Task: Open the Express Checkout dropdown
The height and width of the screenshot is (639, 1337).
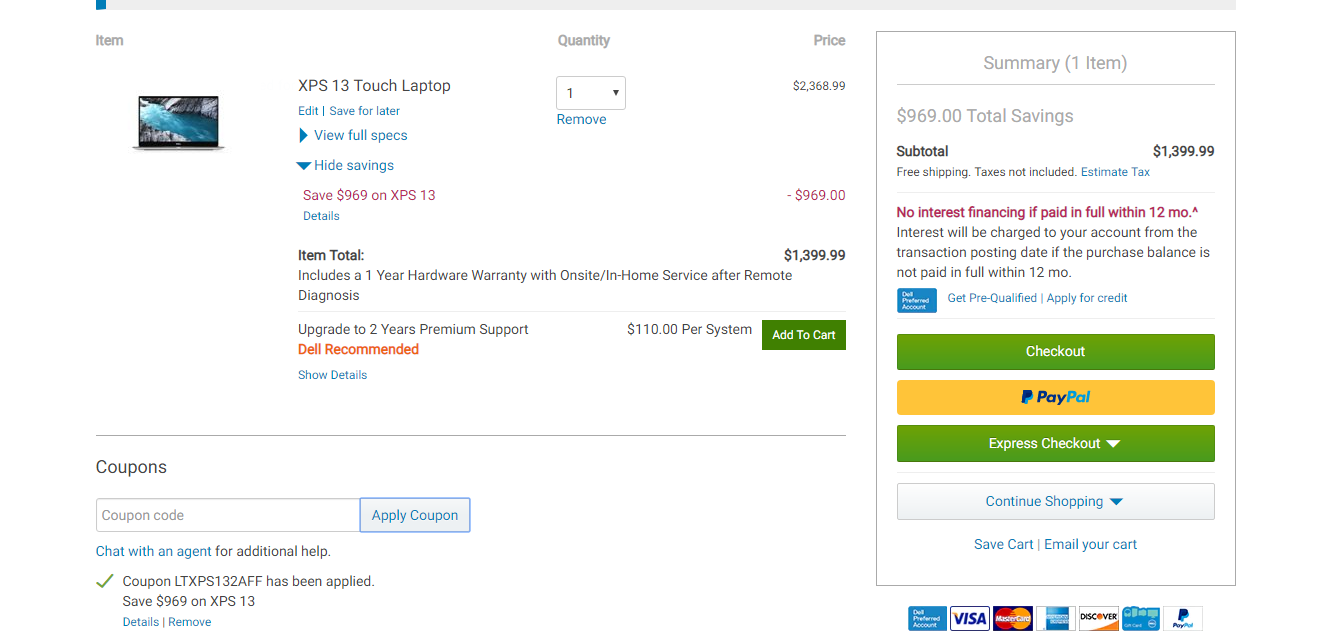Action: [x=1056, y=444]
